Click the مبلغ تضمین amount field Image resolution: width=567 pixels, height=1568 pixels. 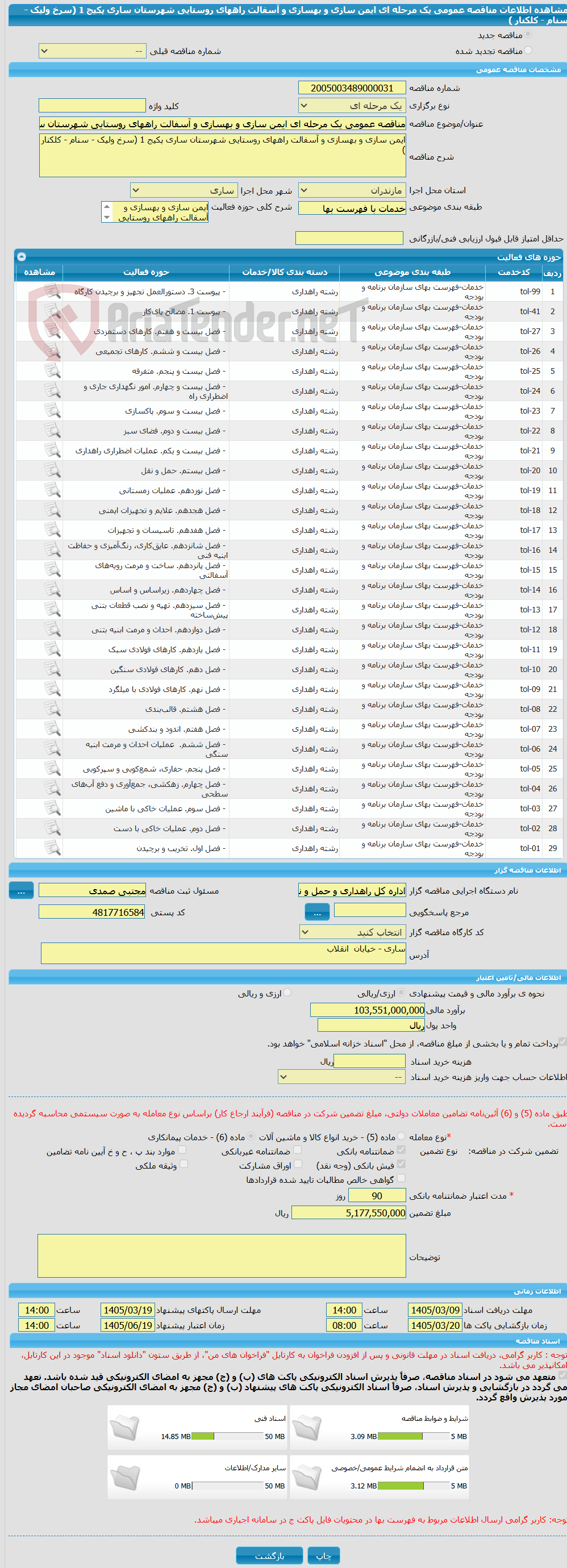coord(349,1213)
